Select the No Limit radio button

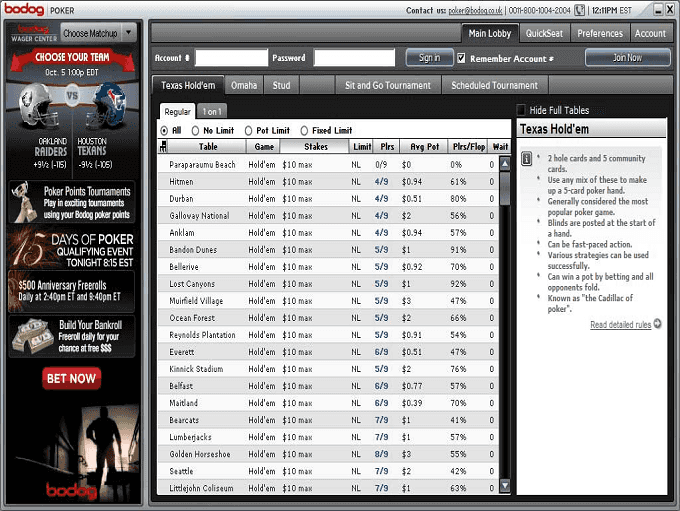(x=195, y=131)
